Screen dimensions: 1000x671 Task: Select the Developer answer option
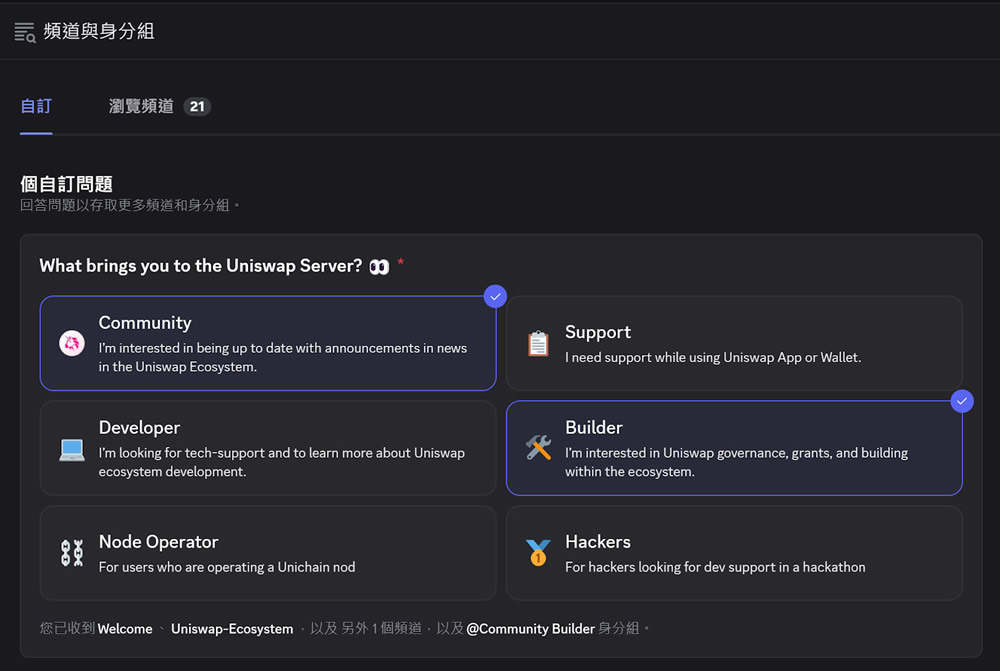pyautogui.click(x=268, y=448)
